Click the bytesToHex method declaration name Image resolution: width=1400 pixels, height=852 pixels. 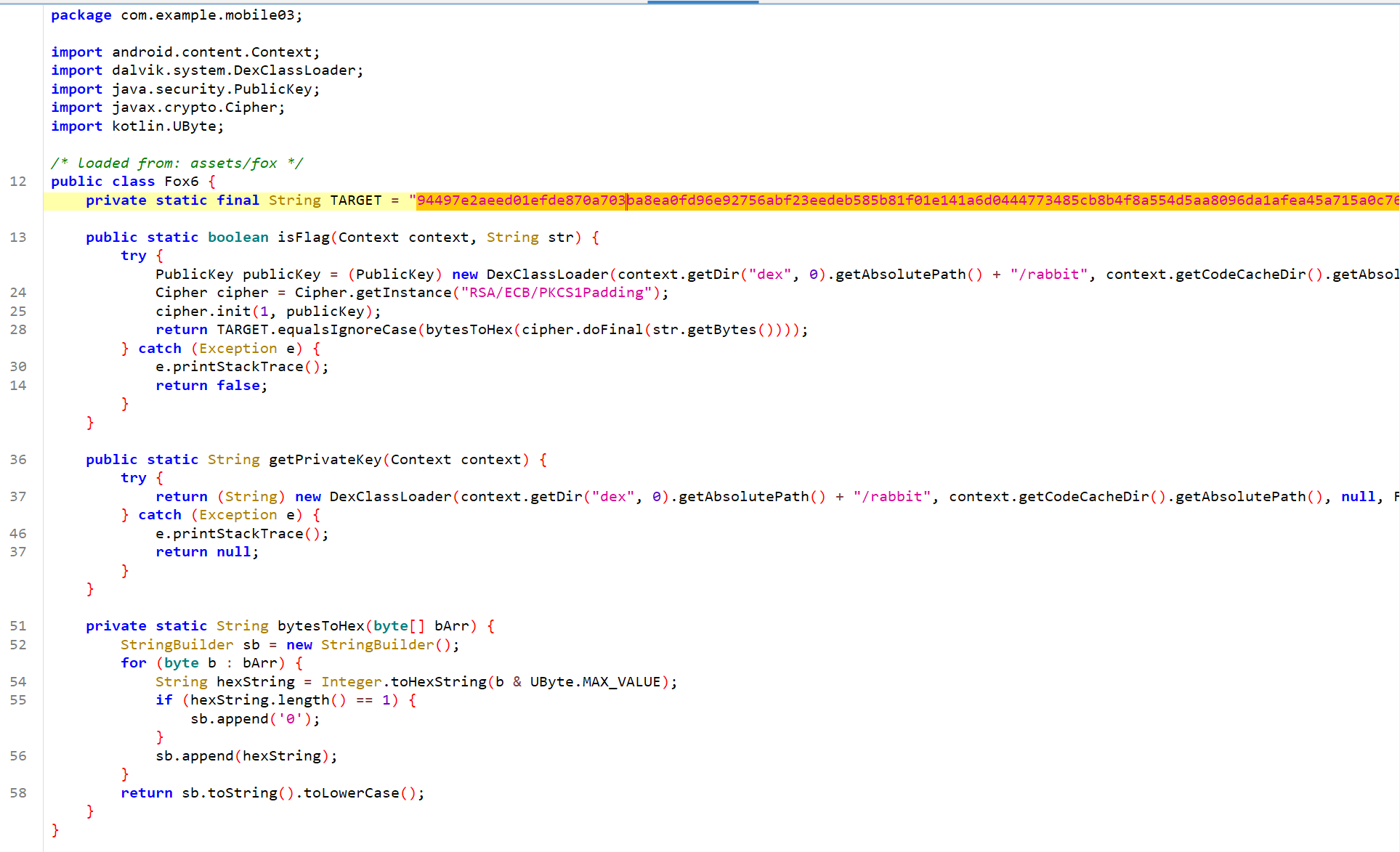tap(320, 626)
